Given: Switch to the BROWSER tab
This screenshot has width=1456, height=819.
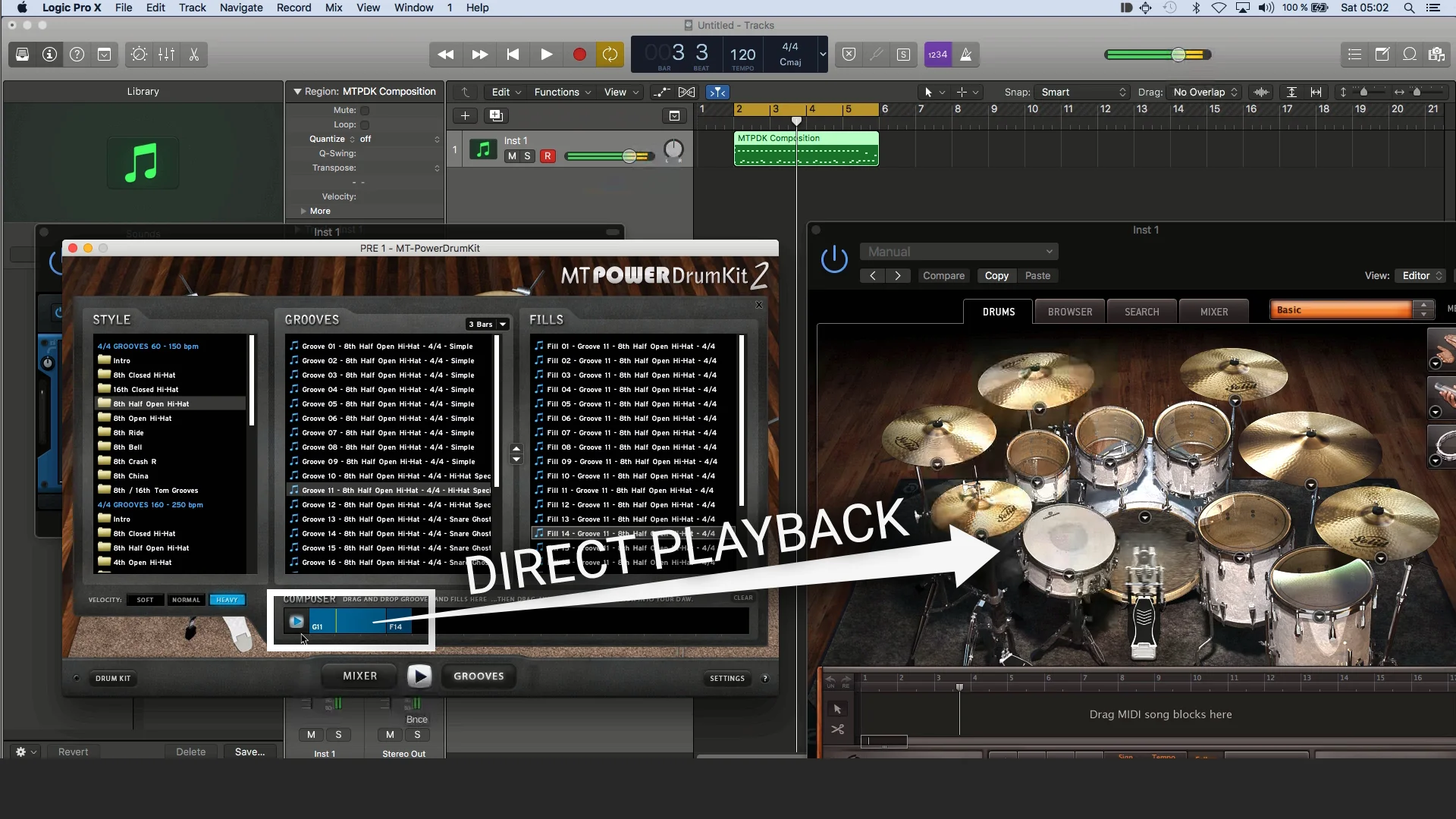Looking at the screenshot, I should point(1069,312).
